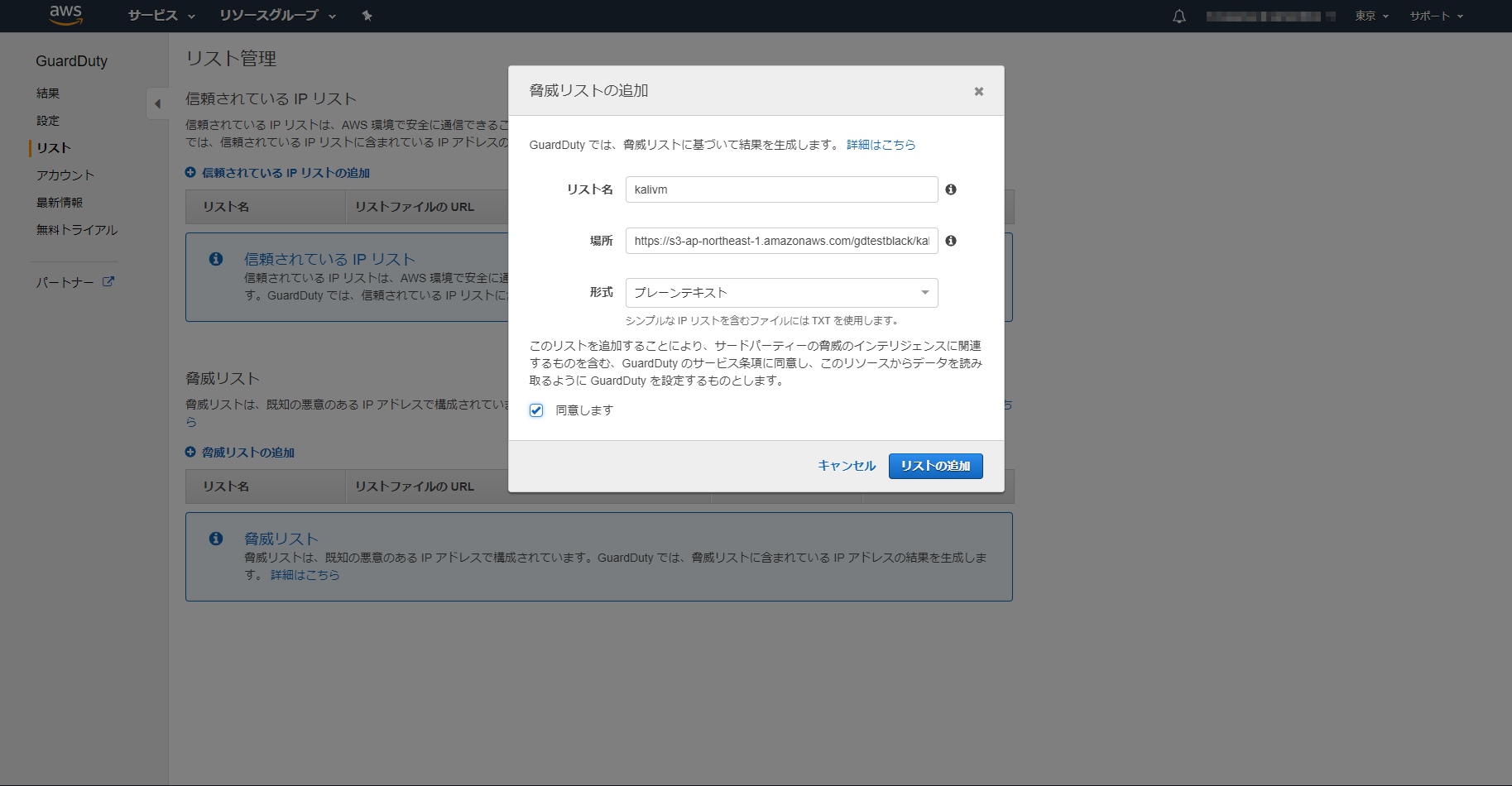Go to 結果 in the sidebar
Image resolution: width=1512 pixels, height=786 pixels.
pyautogui.click(x=48, y=93)
